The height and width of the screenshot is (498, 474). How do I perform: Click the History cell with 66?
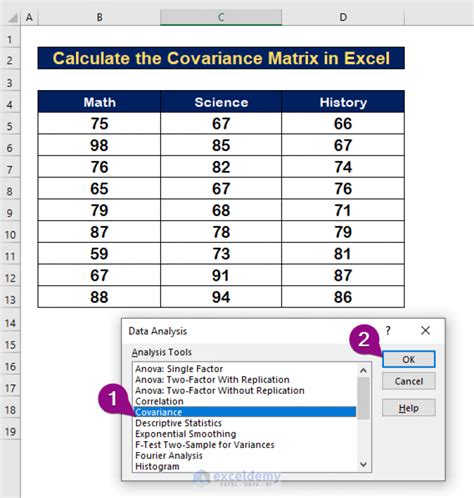[343, 123]
